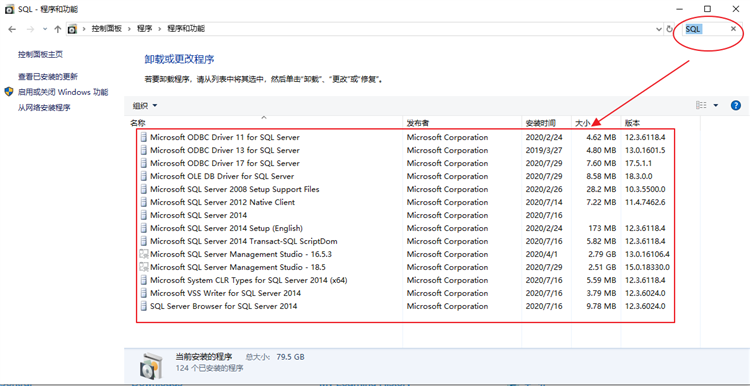The width and height of the screenshot is (750, 386).
Task: Open the address bar history dropdown
Action: click(x=660, y=29)
